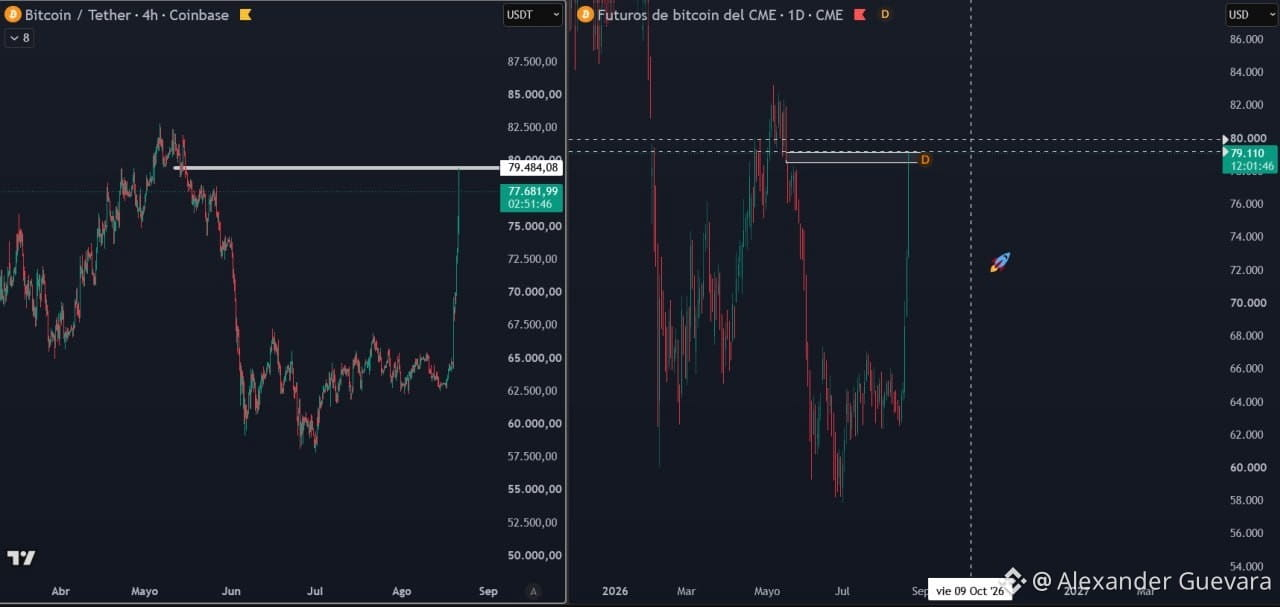The image size is (1280, 607).
Task: Open the USD currency dropdown on the CME chart
Action: pyautogui.click(x=1250, y=15)
